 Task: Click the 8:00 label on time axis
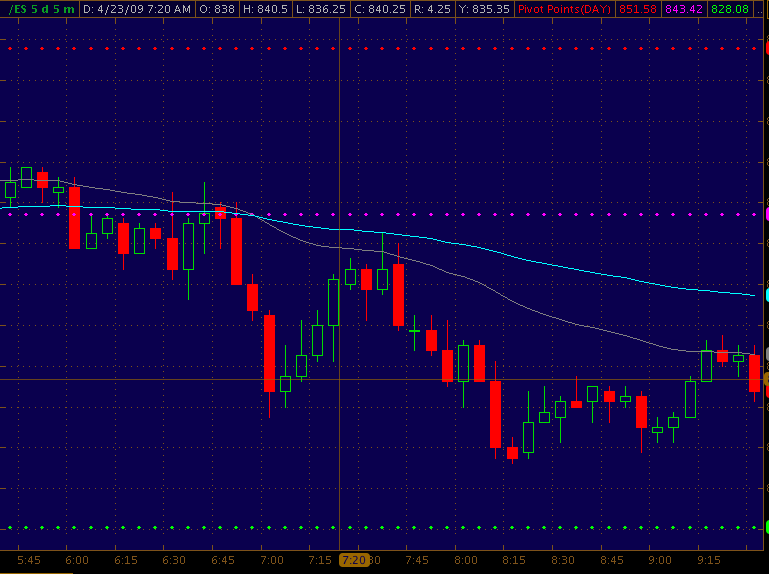(465, 560)
